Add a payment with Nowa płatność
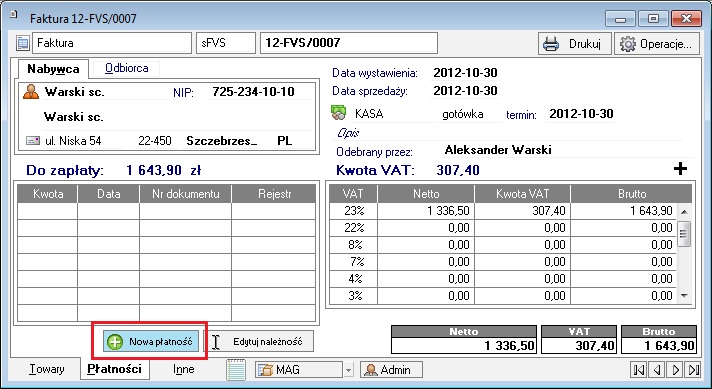Viewport: 712px width, 389px height. tap(151, 341)
